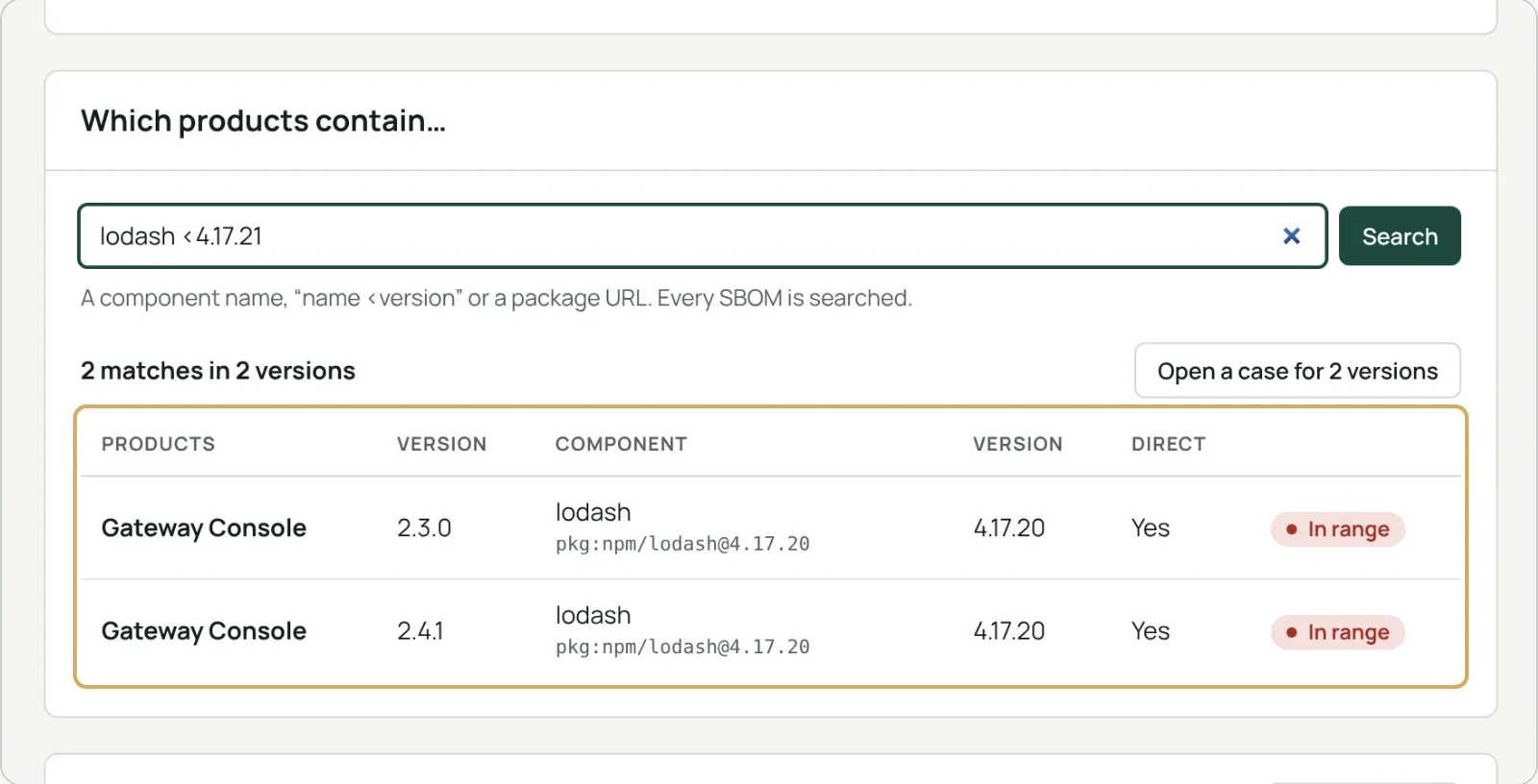
Task: Select Gateway Console in the 2.3.0 row
Action: [x=204, y=528]
